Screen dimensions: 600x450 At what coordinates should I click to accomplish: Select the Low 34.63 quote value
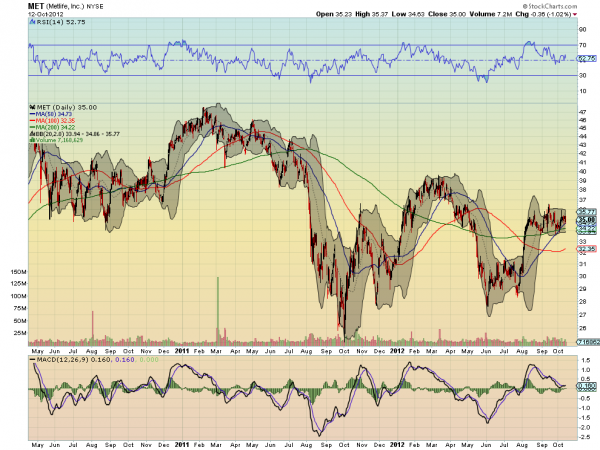tap(408, 14)
